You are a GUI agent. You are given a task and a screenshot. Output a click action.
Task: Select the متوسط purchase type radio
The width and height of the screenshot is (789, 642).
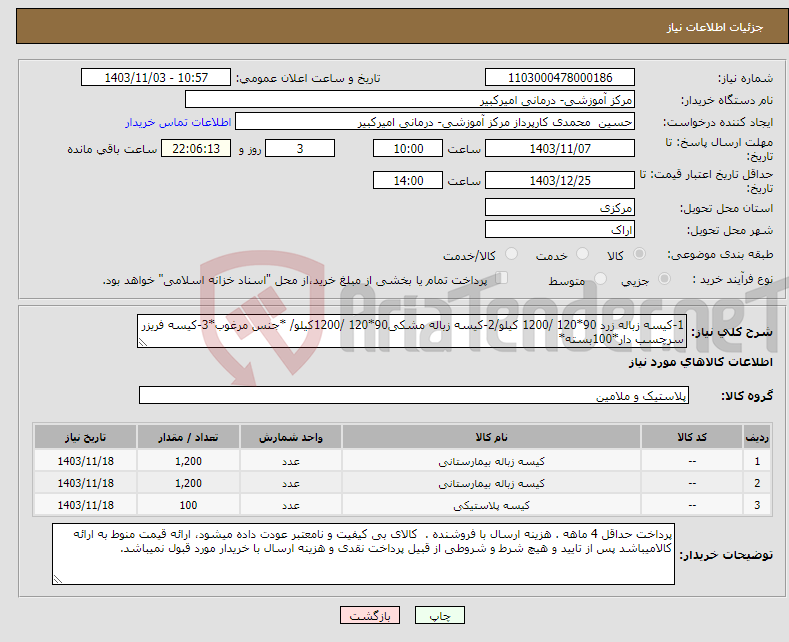coord(600,278)
